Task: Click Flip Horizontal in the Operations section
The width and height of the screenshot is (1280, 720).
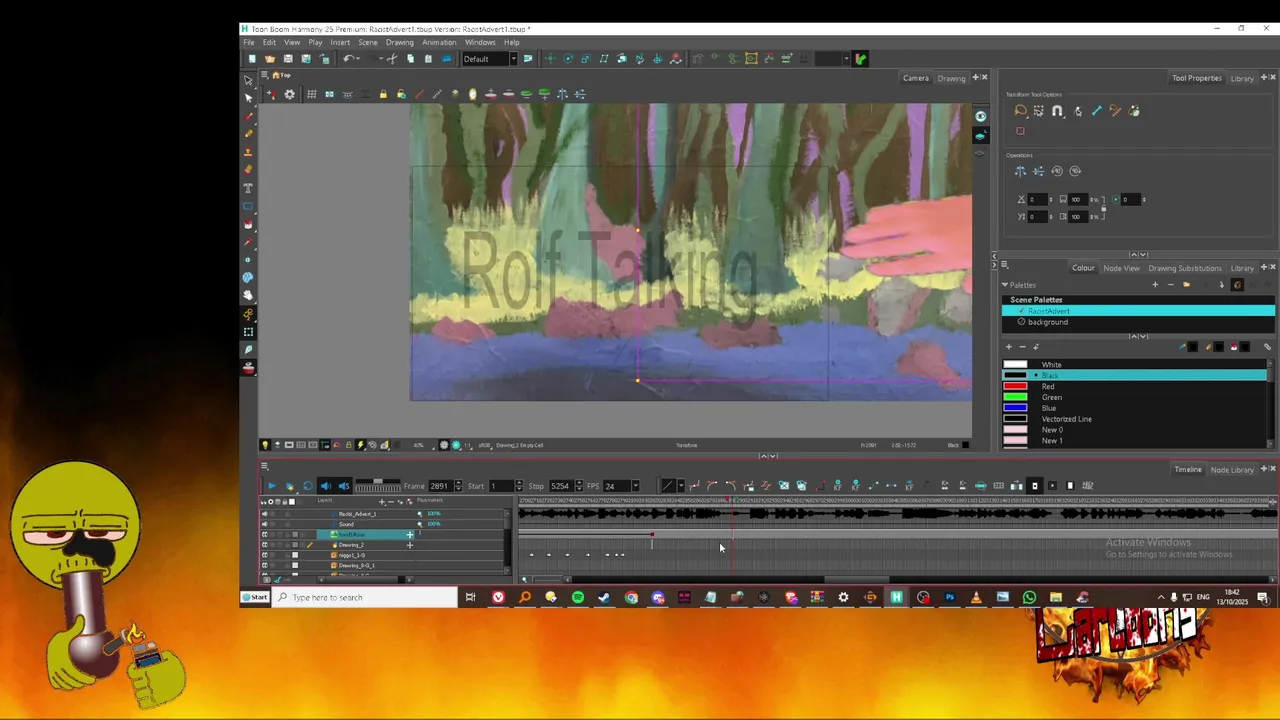Action: pos(1020,171)
